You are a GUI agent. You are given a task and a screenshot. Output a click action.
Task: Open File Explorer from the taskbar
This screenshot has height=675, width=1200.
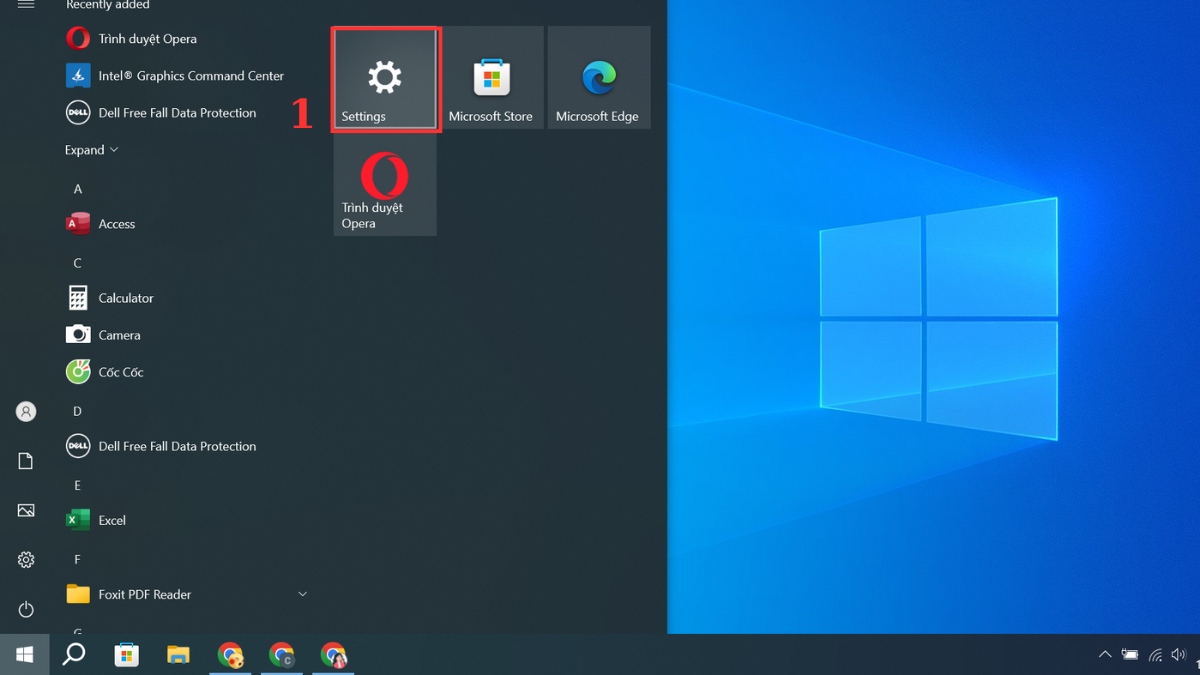(178, 655)
